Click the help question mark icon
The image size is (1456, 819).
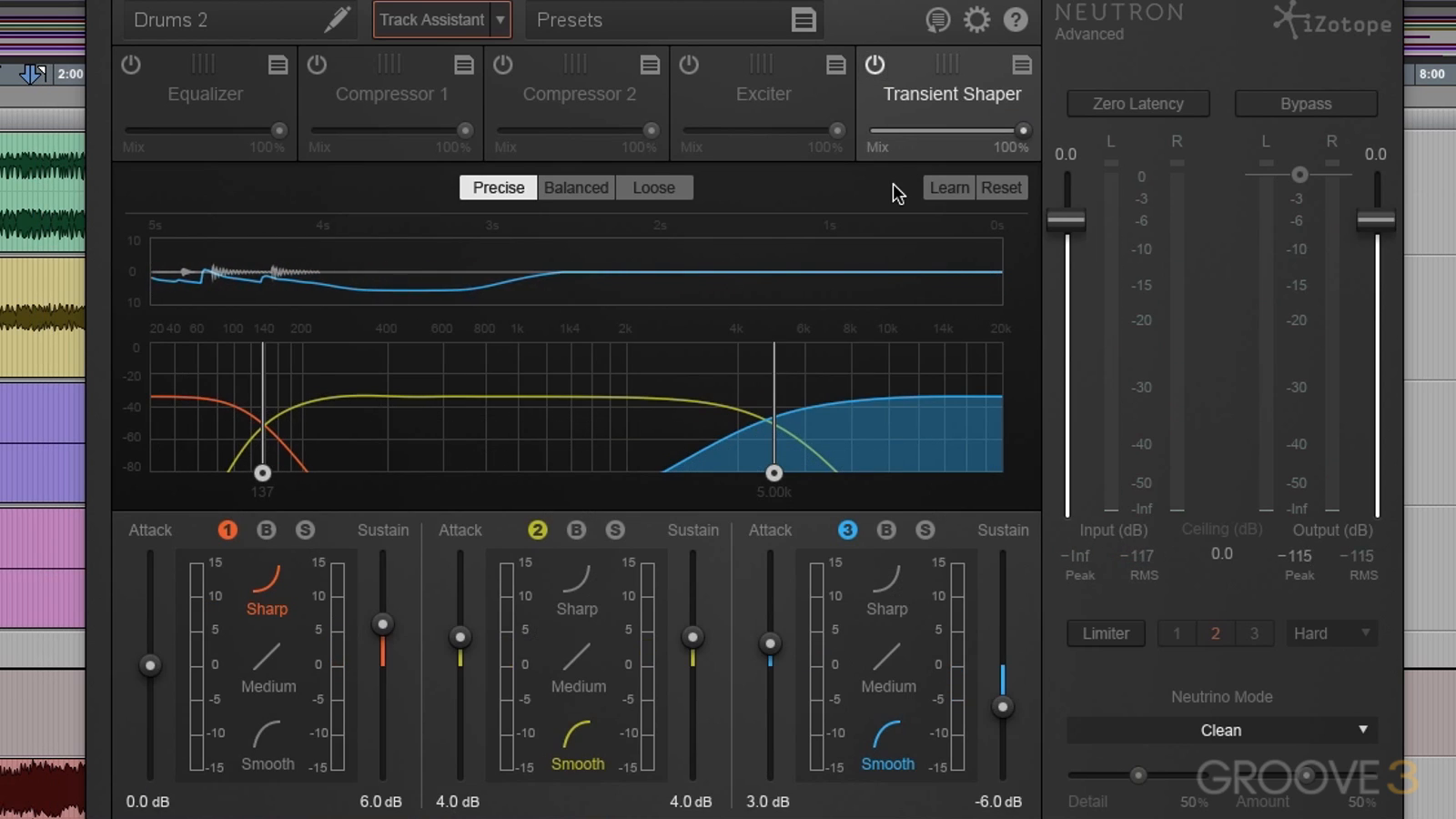pyautogui.click(x=1016, y=20)
